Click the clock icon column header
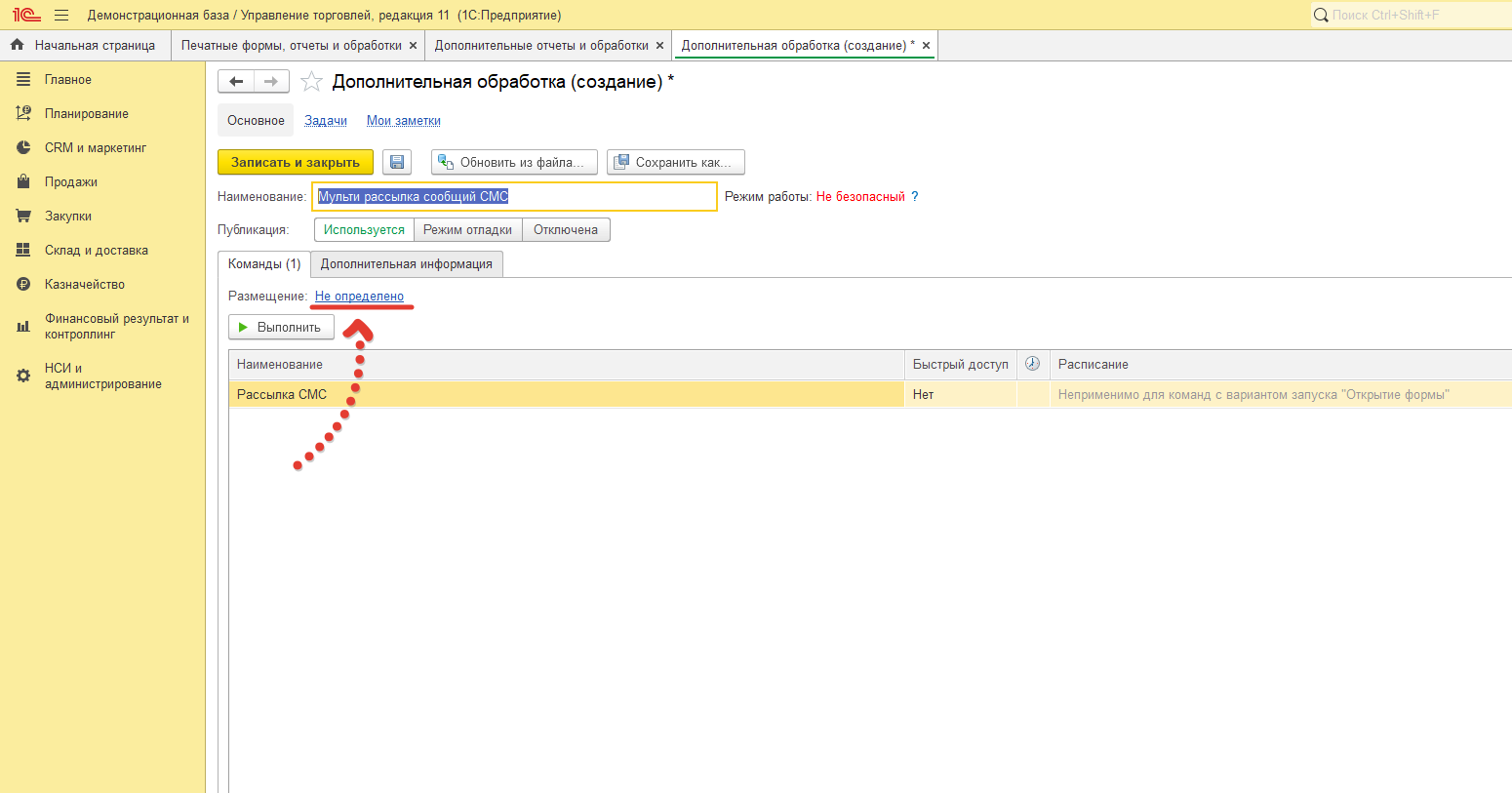The image size is (1512, 793). coord(1032,364)
